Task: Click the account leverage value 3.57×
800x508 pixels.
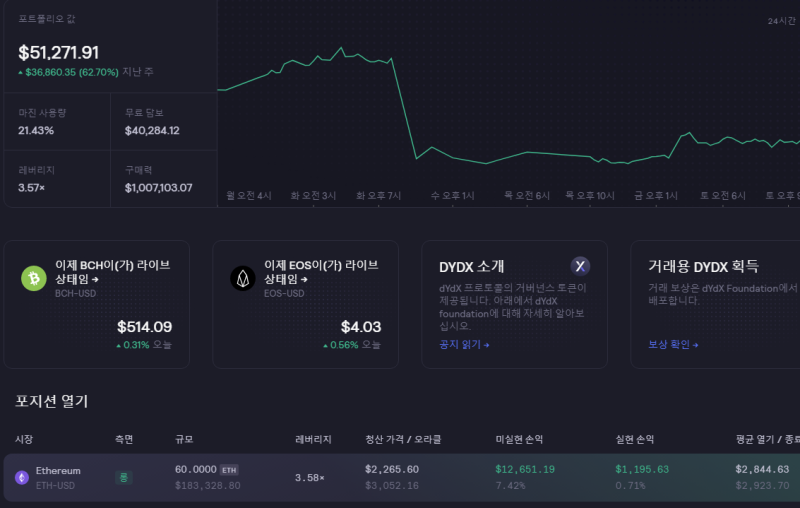Action: coord(32,188)
